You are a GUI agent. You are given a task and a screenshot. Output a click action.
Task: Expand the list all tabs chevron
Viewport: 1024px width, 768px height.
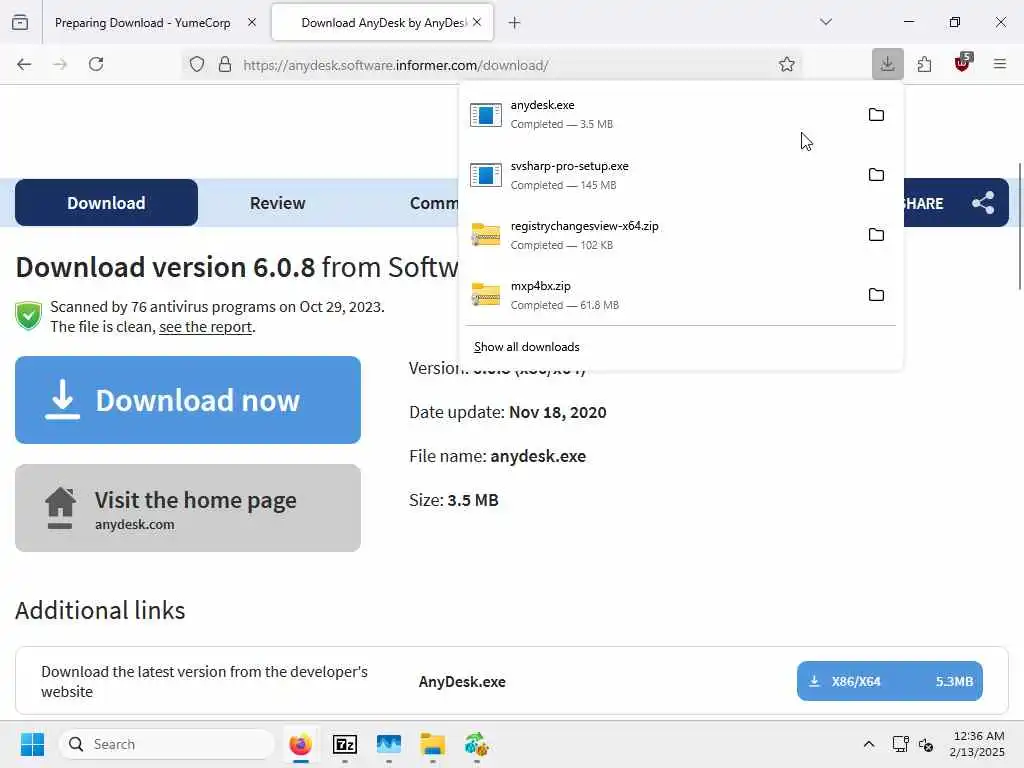825,22
